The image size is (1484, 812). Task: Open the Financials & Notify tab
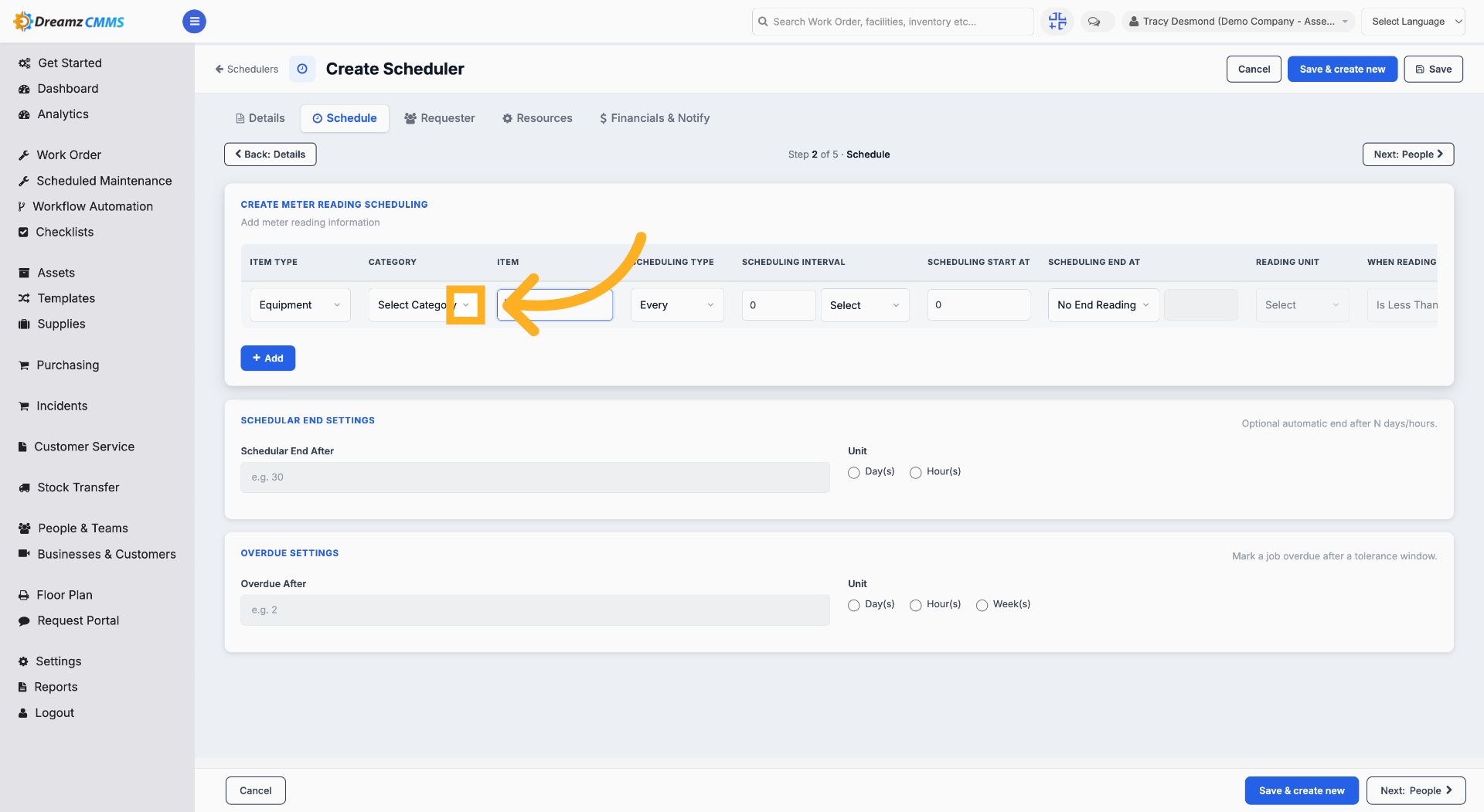pyautogui.click(x=655, y=118)
